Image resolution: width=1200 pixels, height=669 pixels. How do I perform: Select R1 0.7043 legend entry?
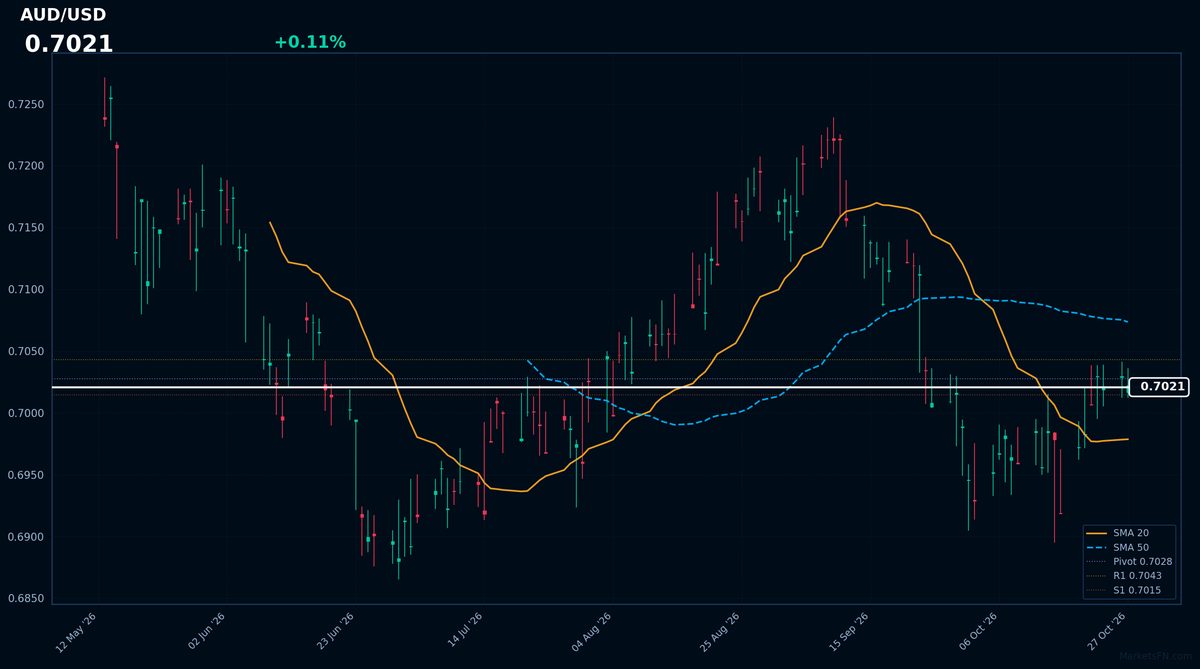(x=1124, y=576)
